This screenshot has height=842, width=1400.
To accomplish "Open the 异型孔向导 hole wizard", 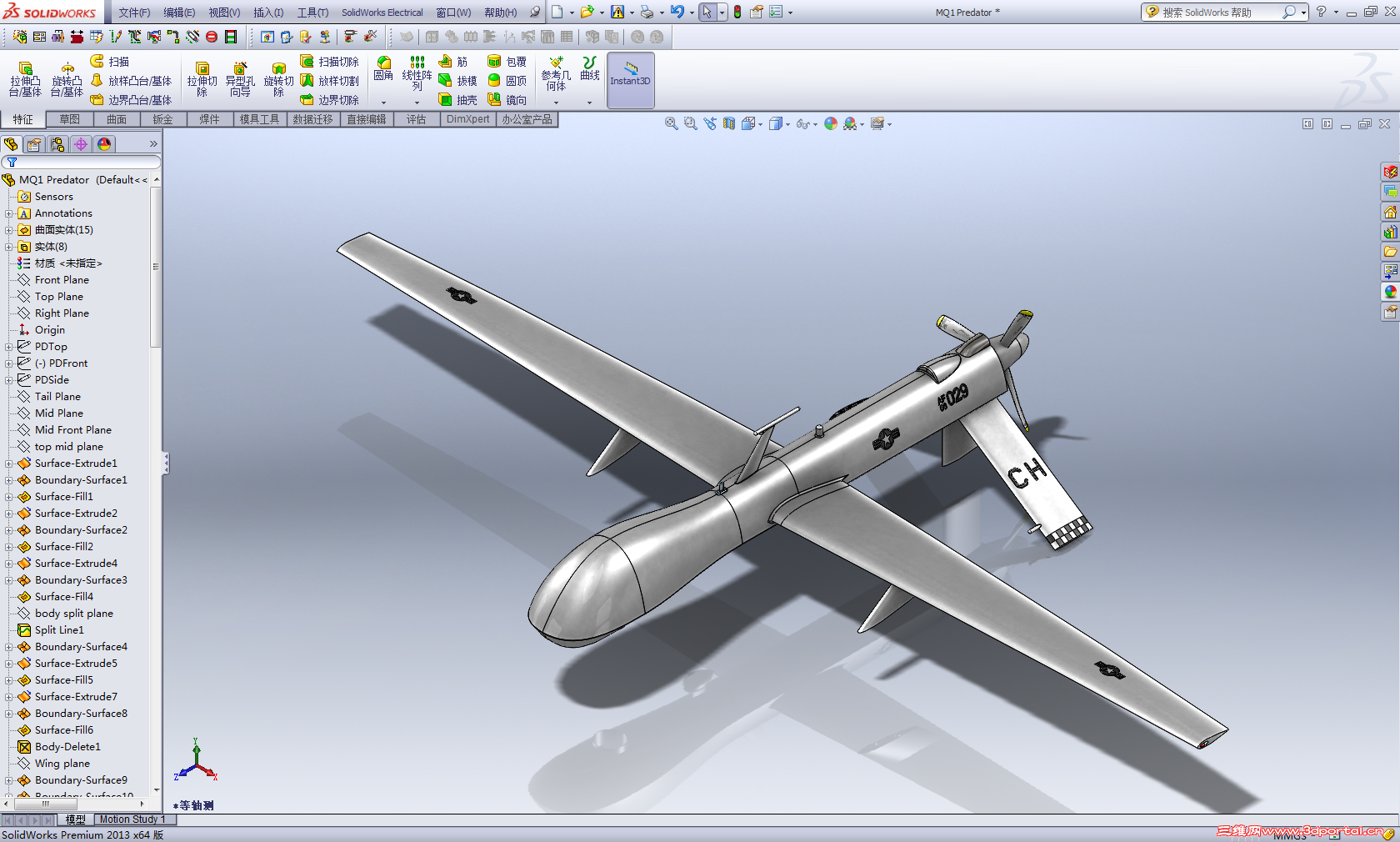I will click(x=240, y=79).
